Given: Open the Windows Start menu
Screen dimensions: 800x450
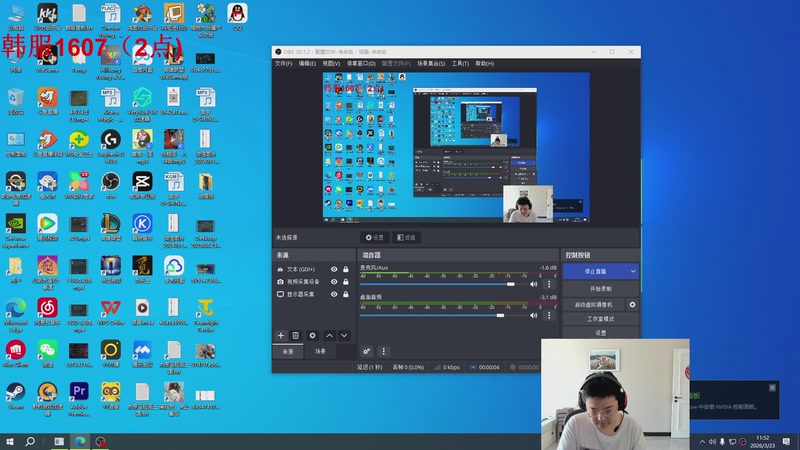Looking at the screenshot, I should pyautogui.click(x=10, y=441).
